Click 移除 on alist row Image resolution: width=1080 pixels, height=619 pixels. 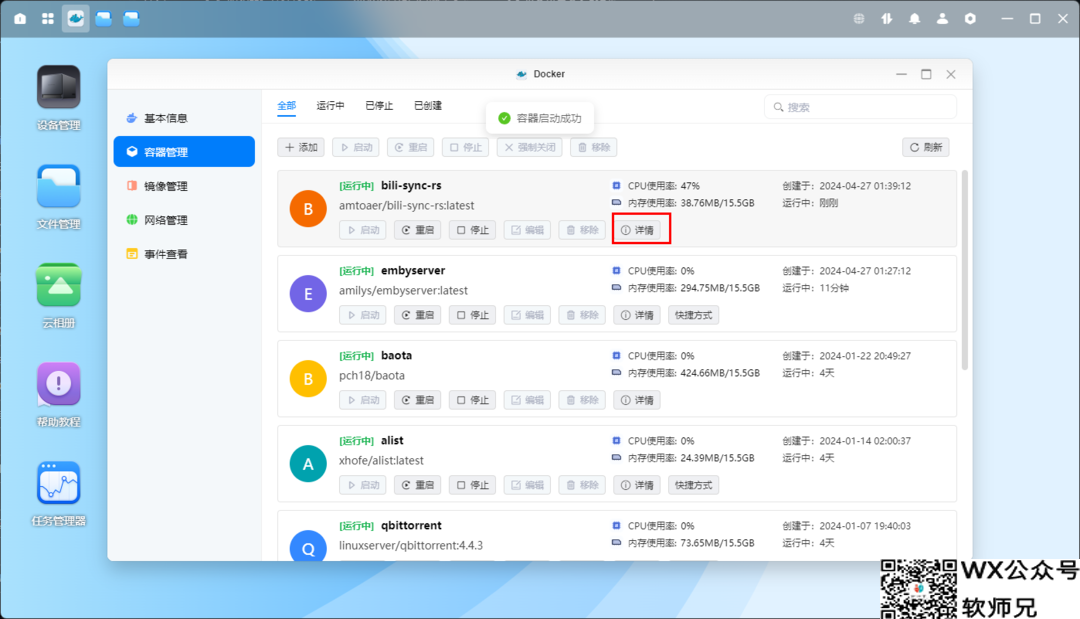582,485
